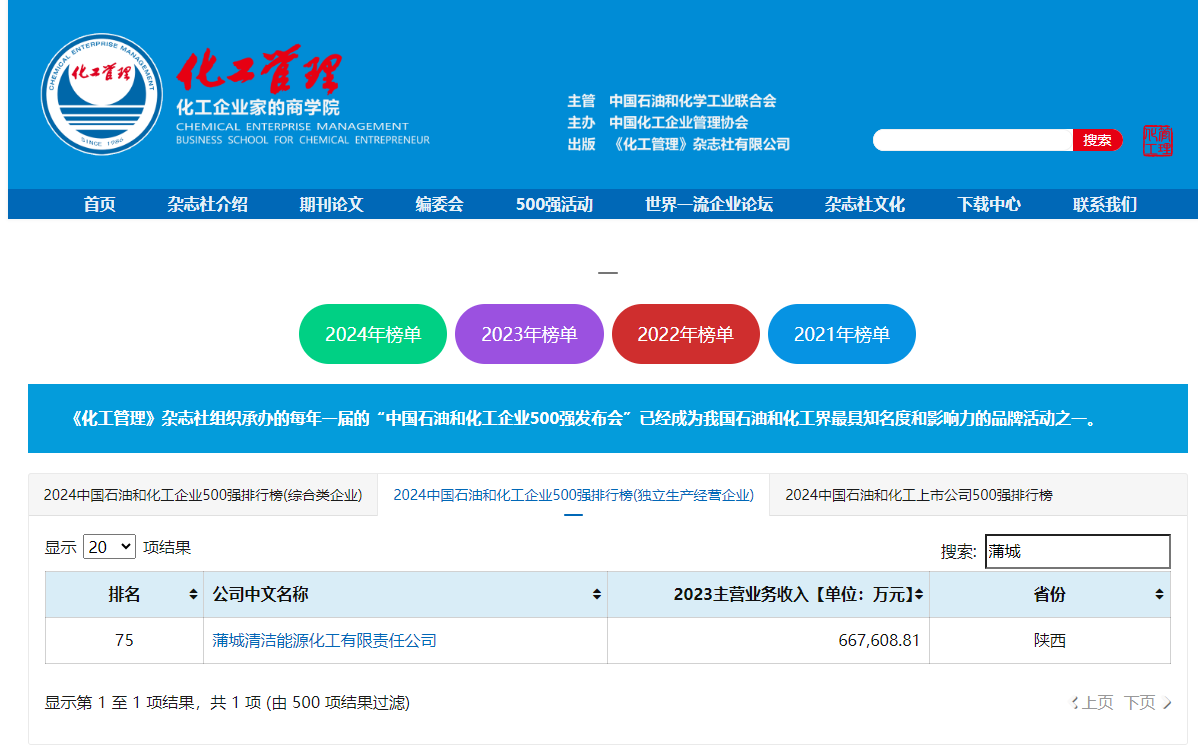
Task: Go to 下页 pagination link
Action: 1145,703
